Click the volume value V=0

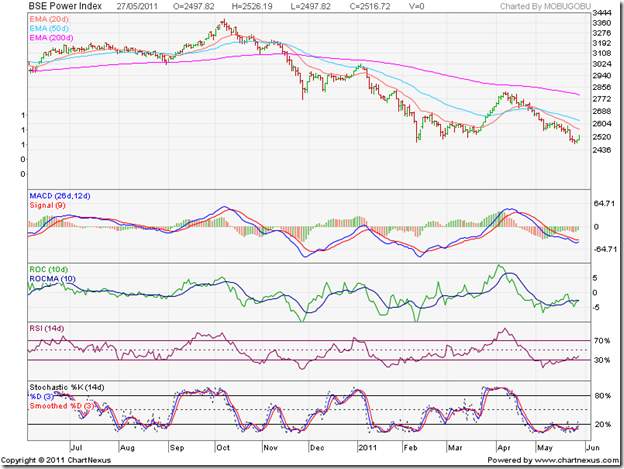coord(416,6)
